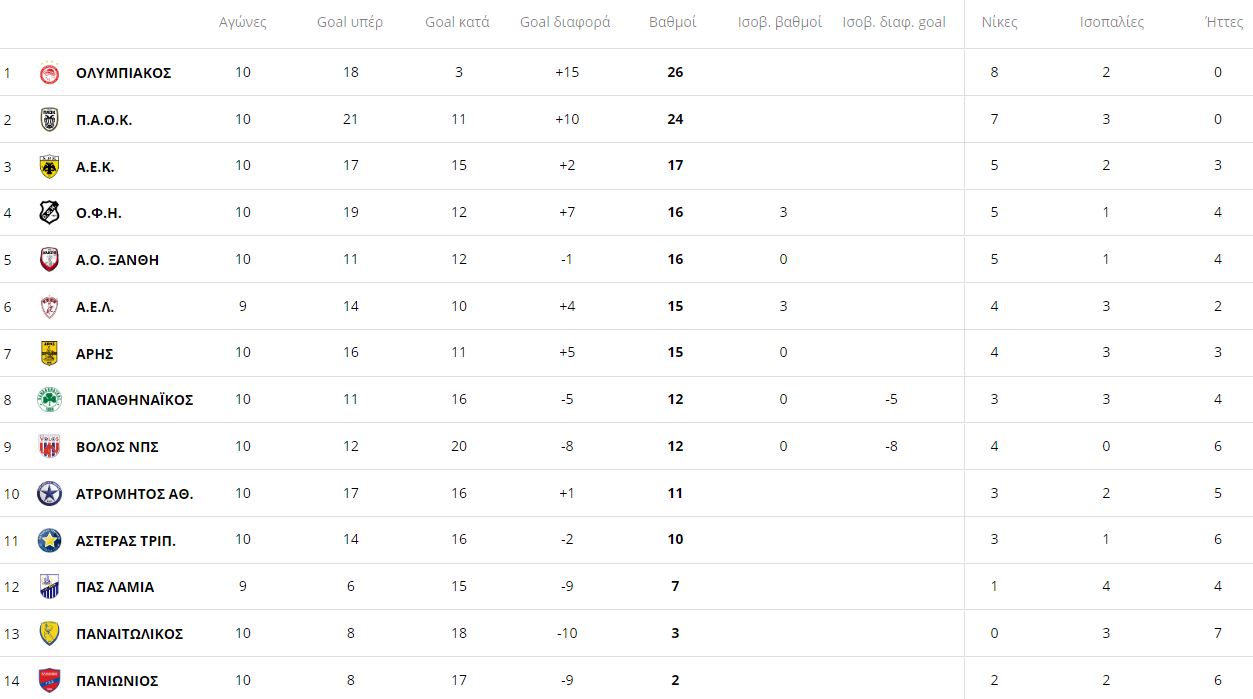Click the Αγώνες column header
1253x699 pixels.
pos(243,22)
